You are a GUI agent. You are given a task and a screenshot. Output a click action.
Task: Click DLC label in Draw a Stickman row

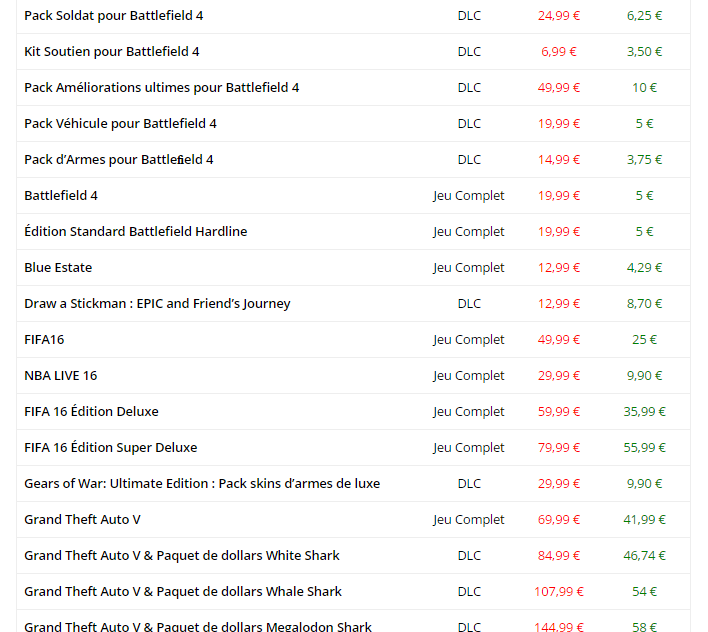click(x=469, y=304)
